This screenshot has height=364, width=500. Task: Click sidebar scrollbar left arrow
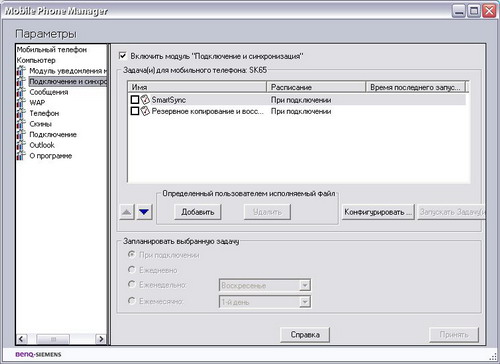21,339
